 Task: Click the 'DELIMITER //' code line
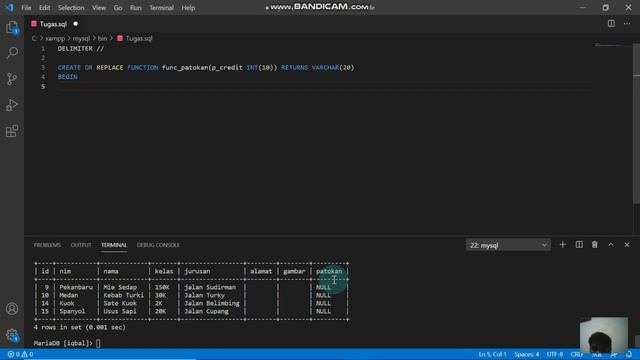tap(81, 49)
